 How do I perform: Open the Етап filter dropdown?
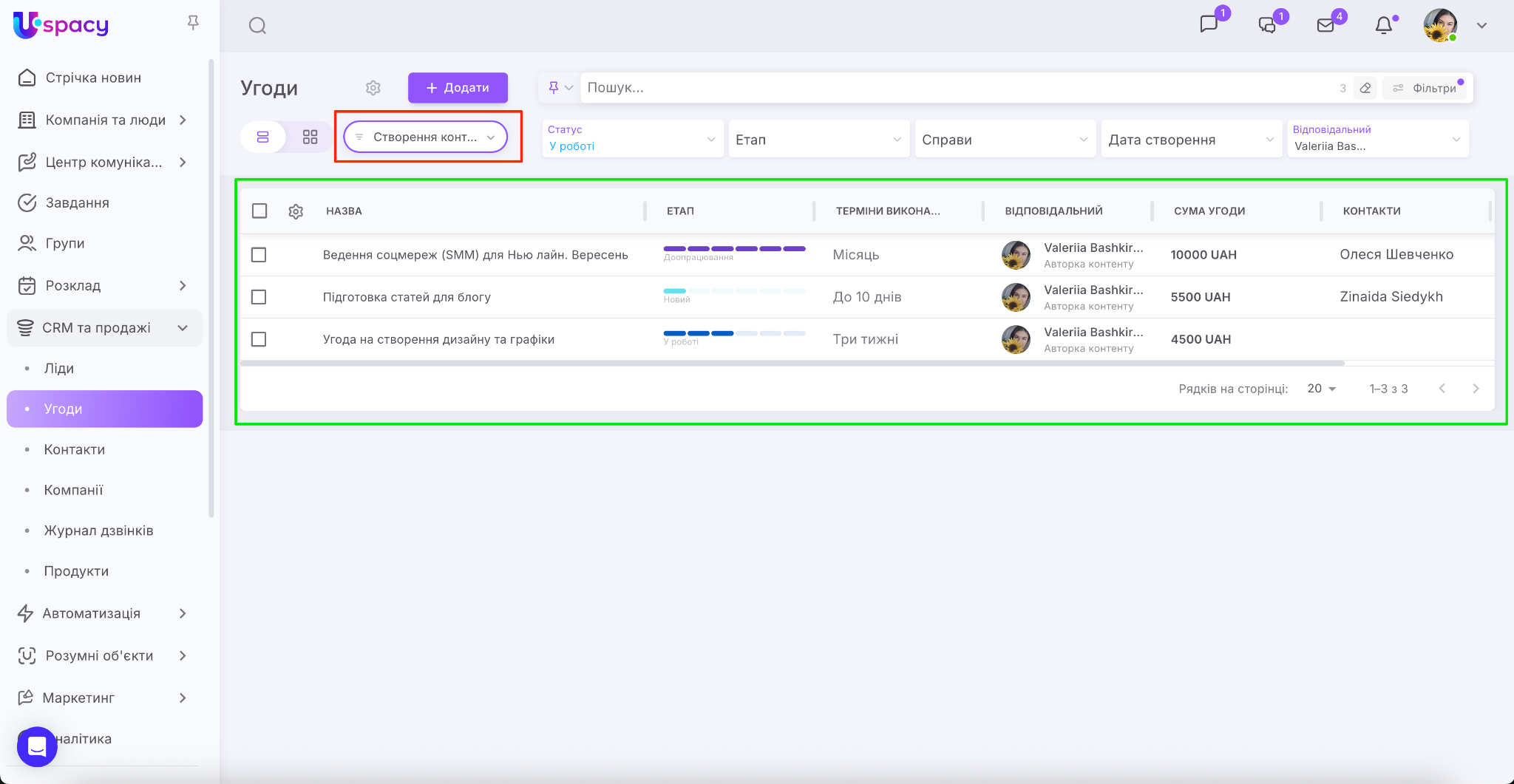pos(818,140)
